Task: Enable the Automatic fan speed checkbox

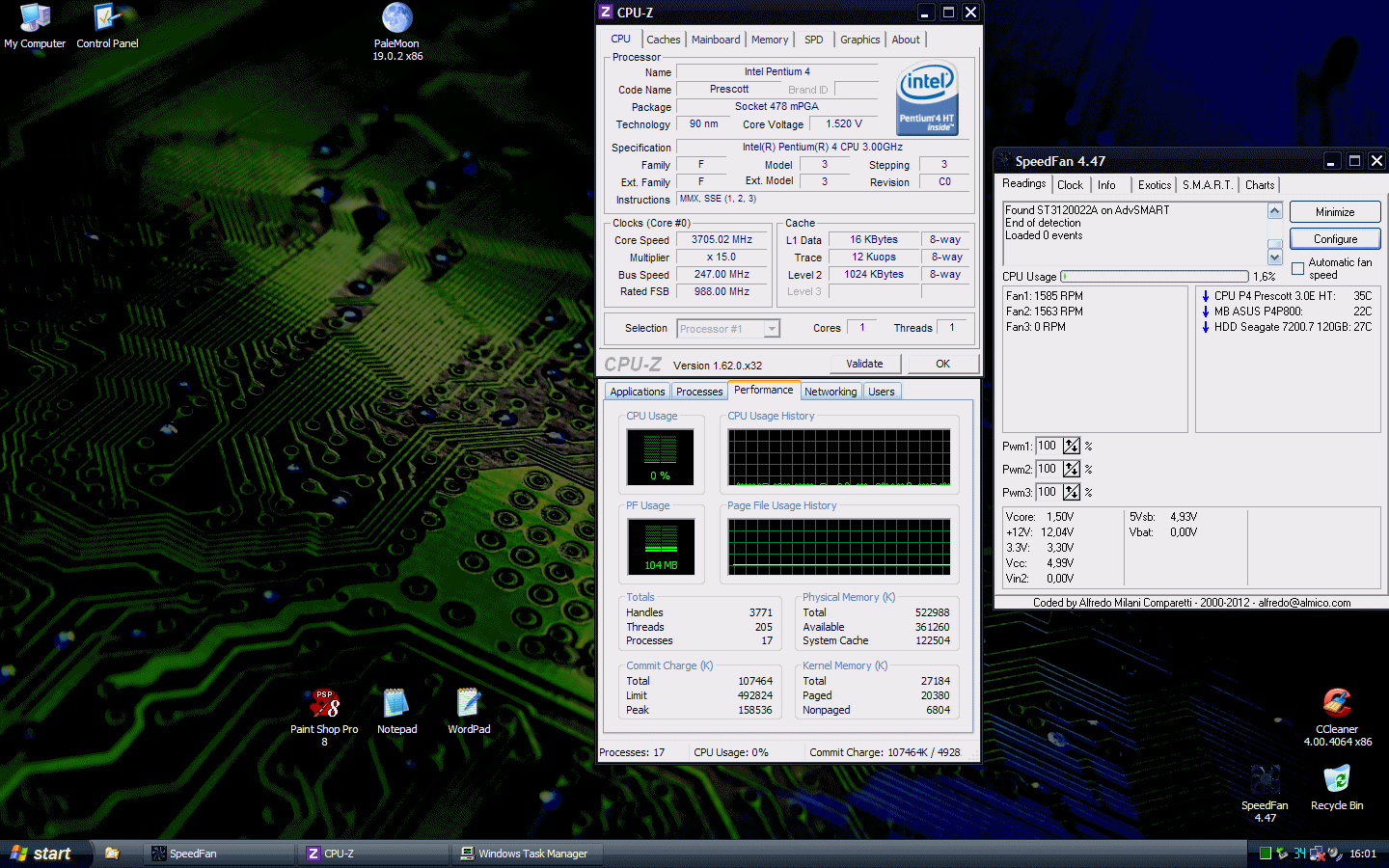Action: point(1297,269)
